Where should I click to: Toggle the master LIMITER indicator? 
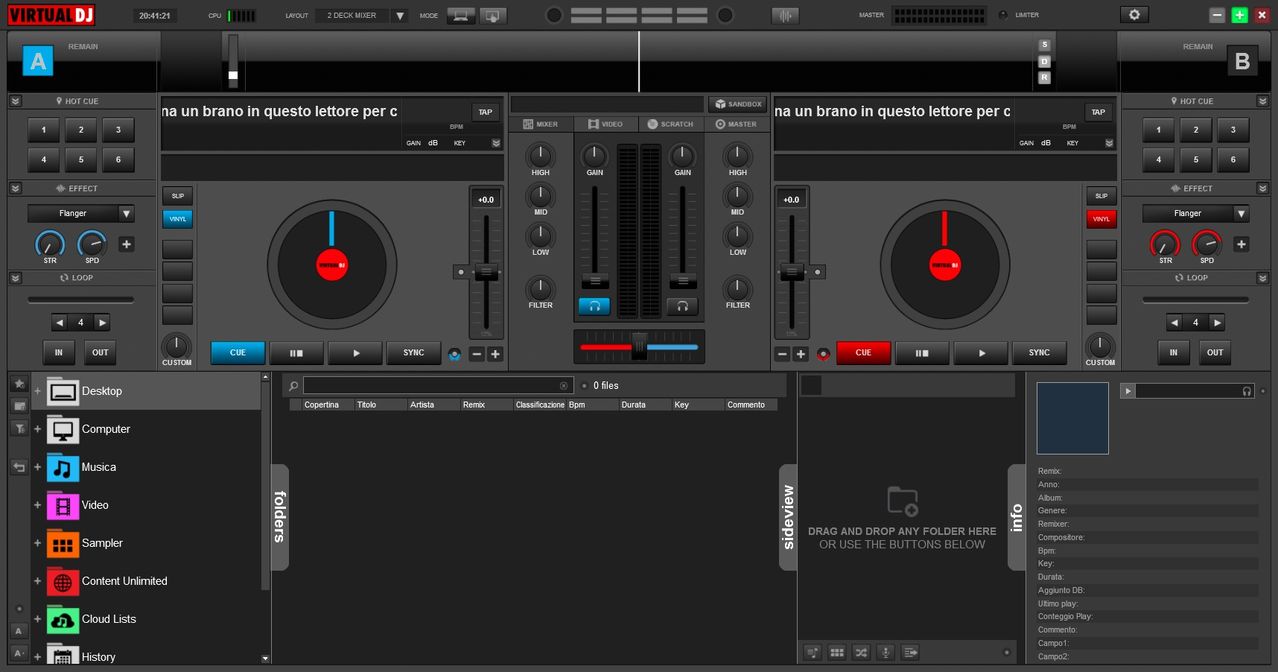click(x=1003, y=15)
